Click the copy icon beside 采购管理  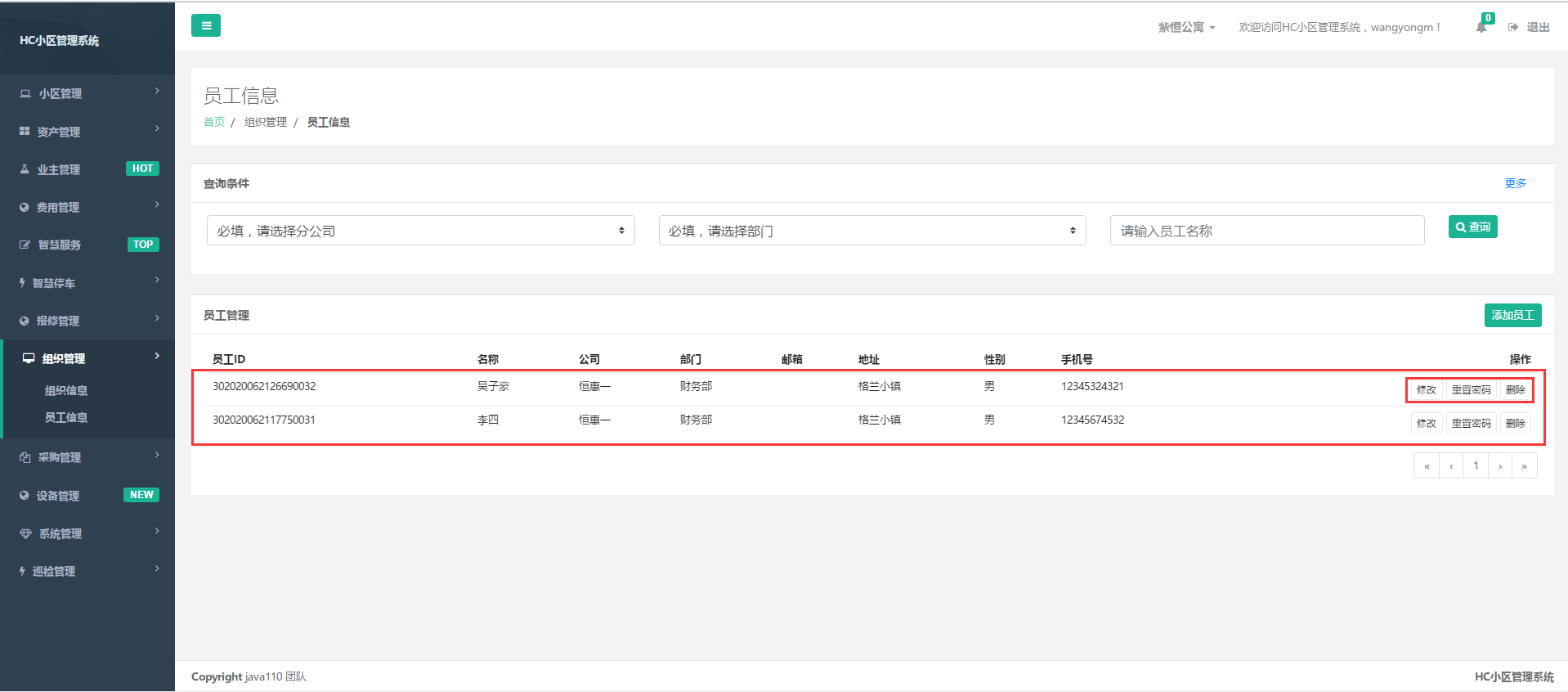tap(25, 457)
